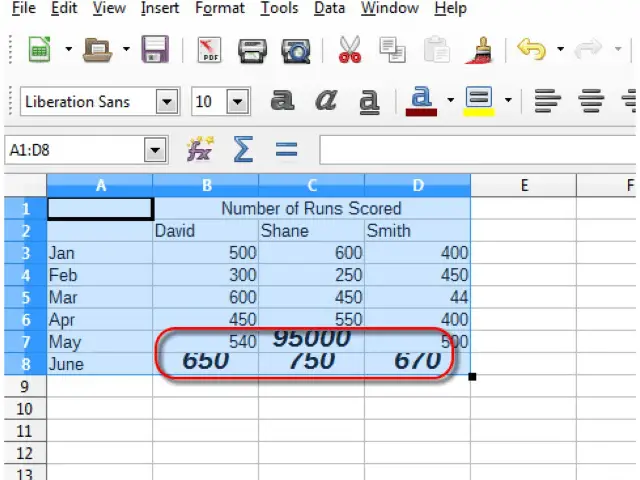Open the Help menu
Image resolution: width=640 pixels, height=480 pixels.
pyautogui.click(x=450, y=8)
